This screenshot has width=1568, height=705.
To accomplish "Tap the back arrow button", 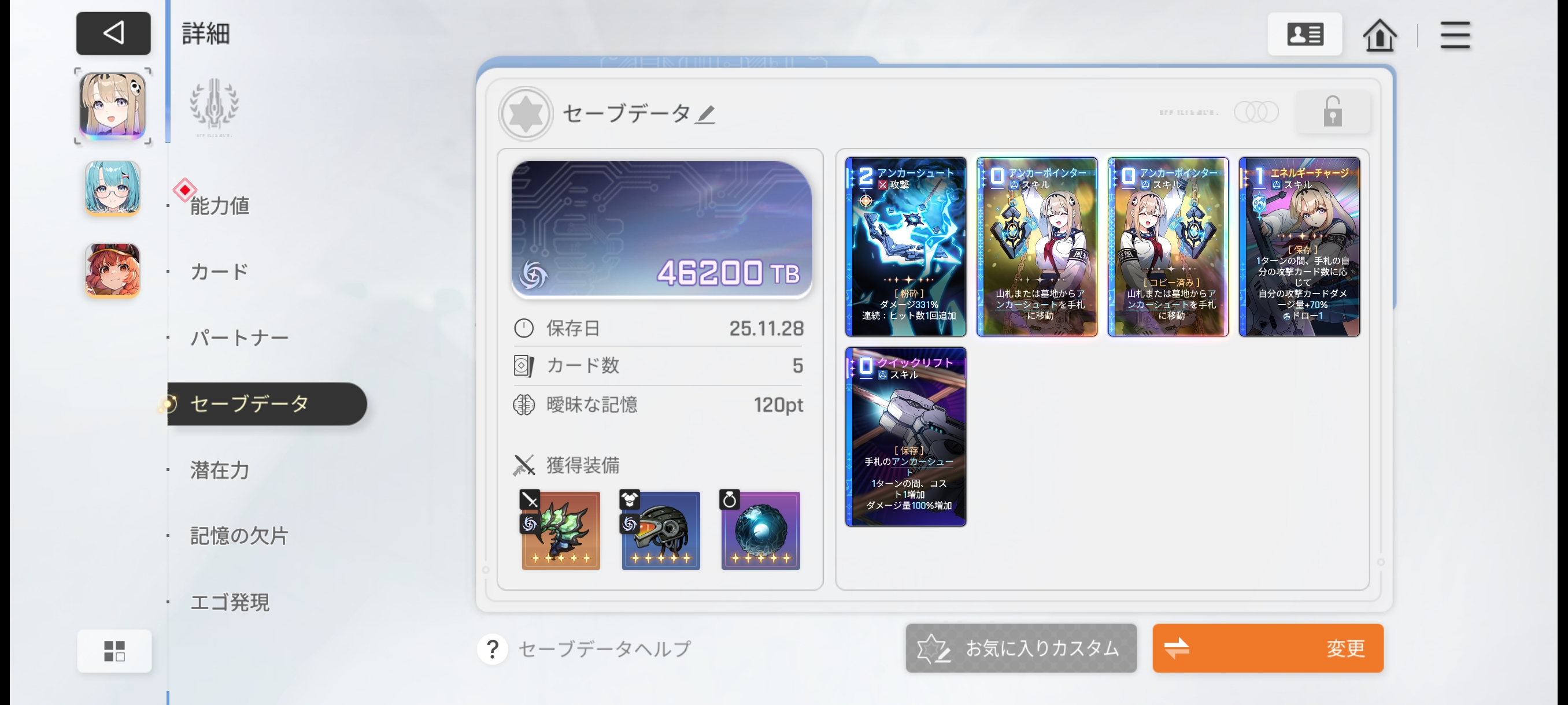I will point(113,33).
